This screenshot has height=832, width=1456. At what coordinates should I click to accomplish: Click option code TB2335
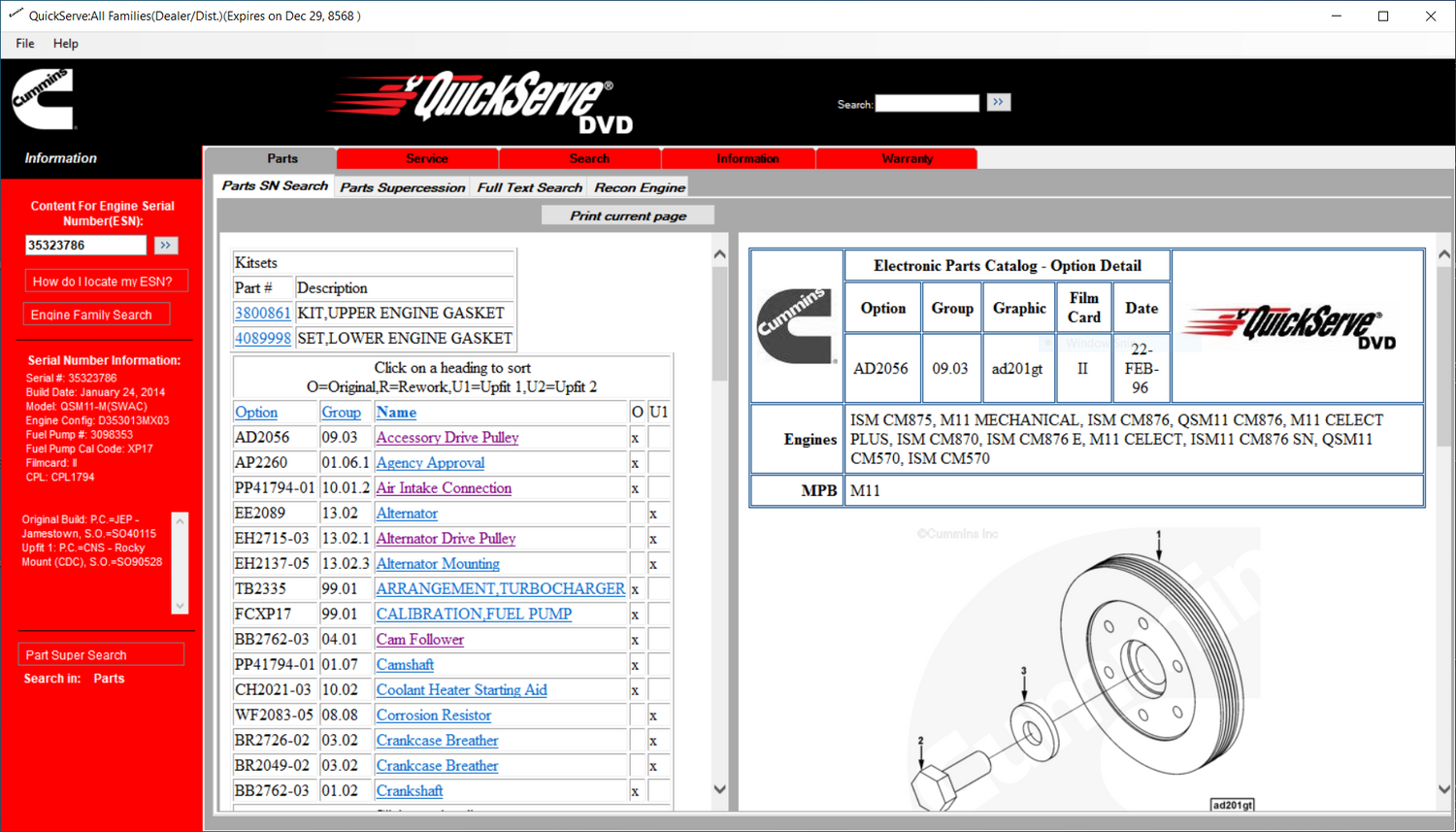point(261,589)
